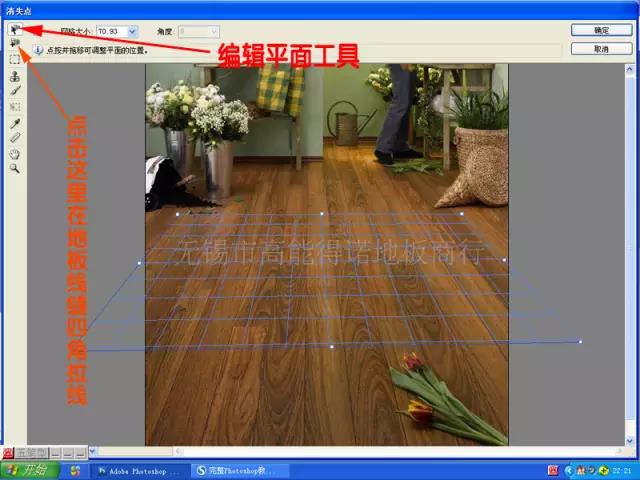
Task: Select the Eyedropper tool
Action: (x=15, y=123)
